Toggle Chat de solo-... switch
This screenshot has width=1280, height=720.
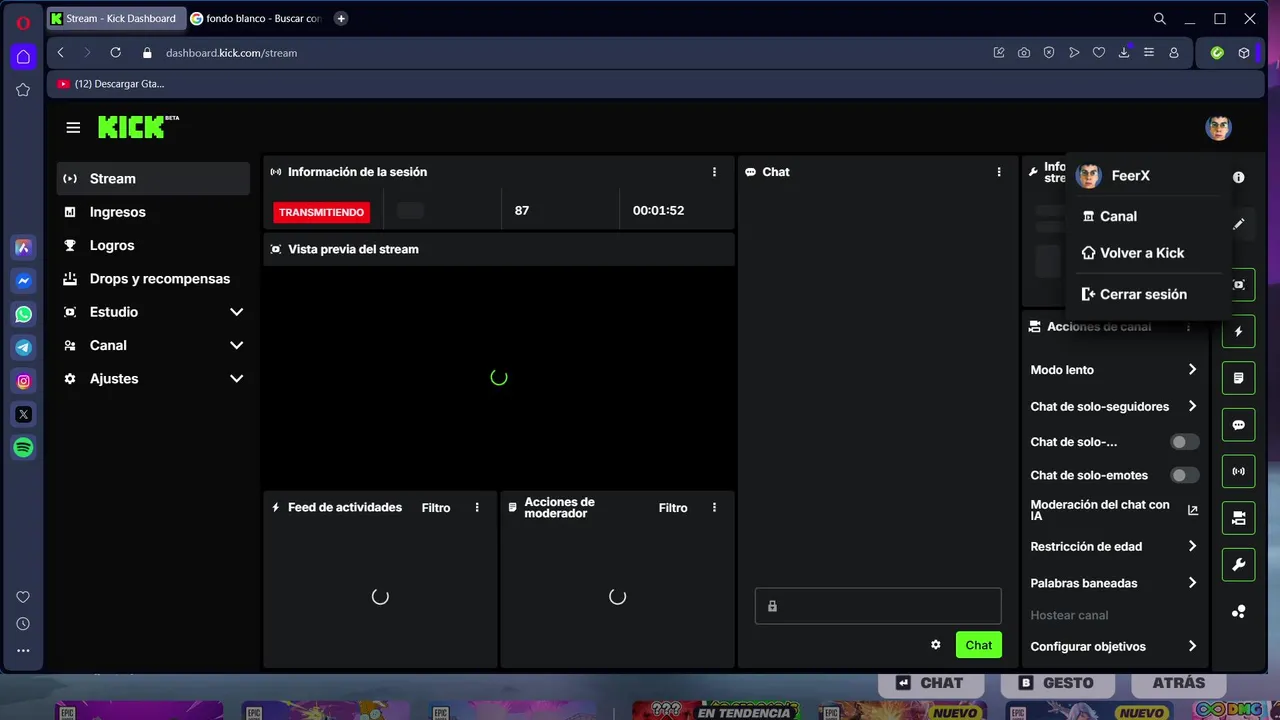coord(1184,442)
